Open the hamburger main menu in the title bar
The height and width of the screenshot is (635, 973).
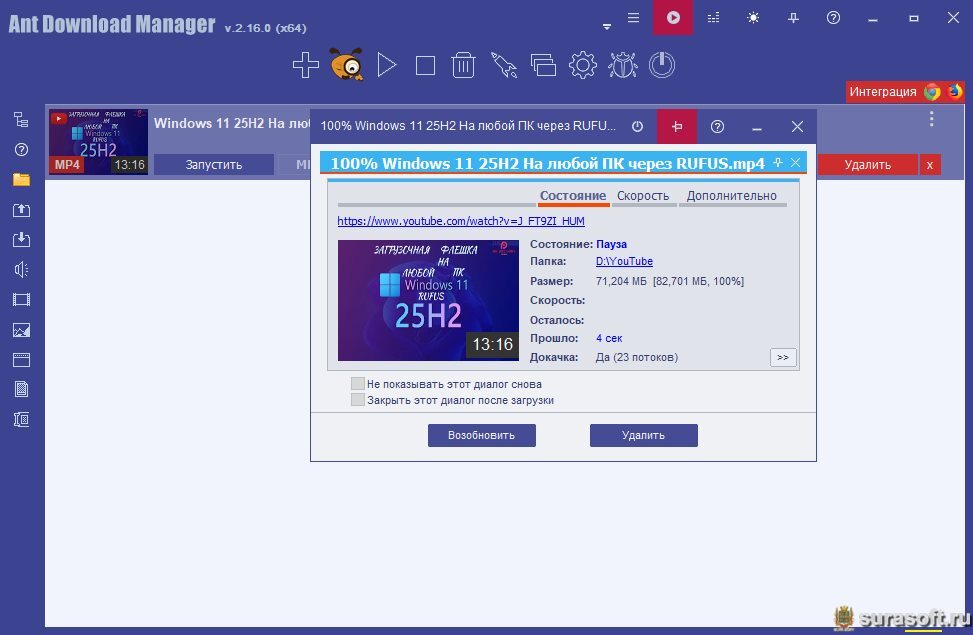pos(633,18)
